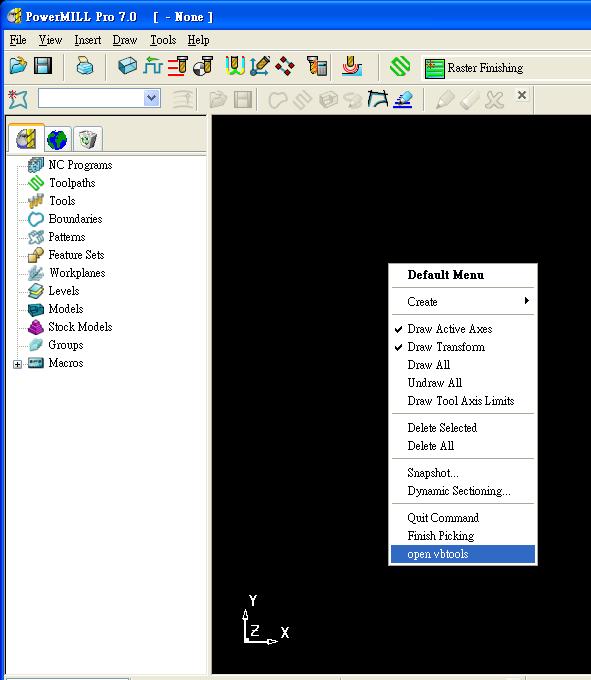Click the highlighted open vbtools entry
Image resolution: width=591 pixels, height=680 pixels.
point(463,554)
